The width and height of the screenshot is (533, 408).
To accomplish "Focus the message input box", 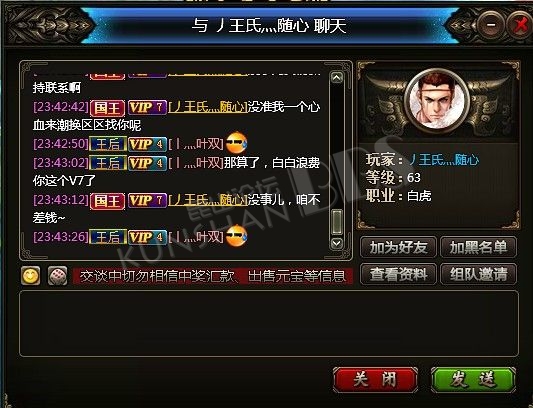I will click(x=269, y=324).
